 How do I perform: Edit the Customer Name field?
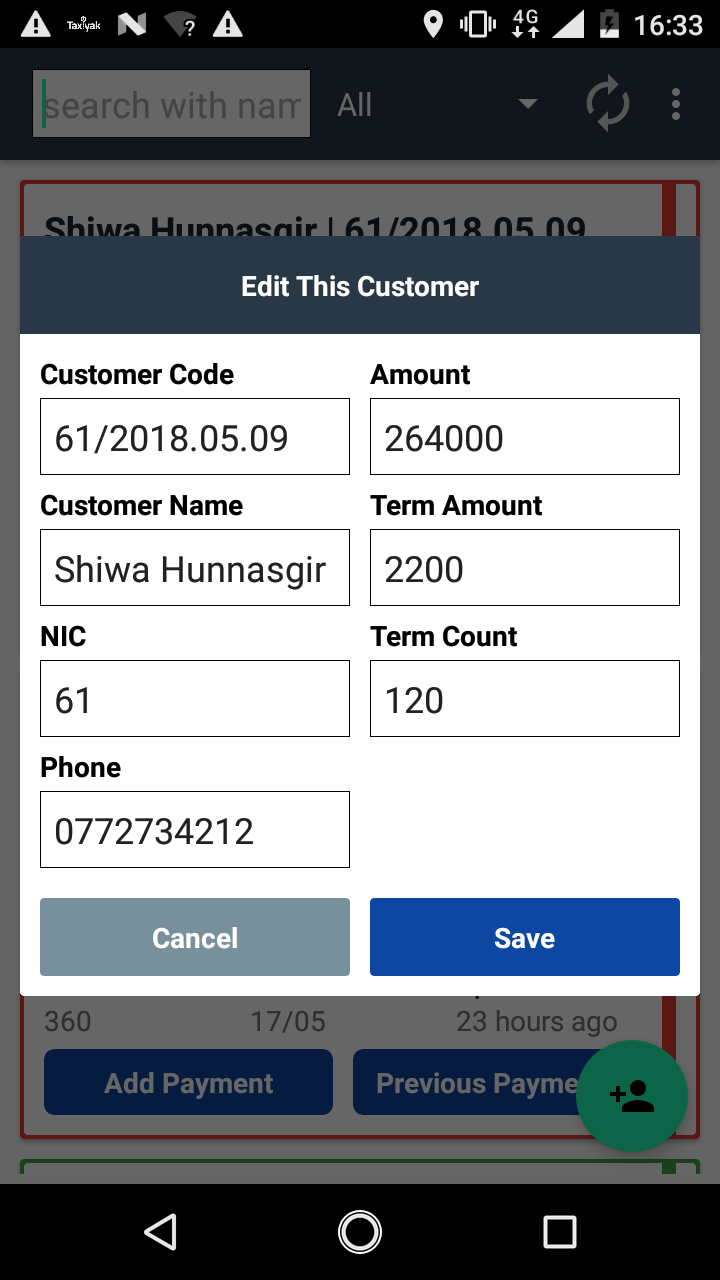[195, 568]
